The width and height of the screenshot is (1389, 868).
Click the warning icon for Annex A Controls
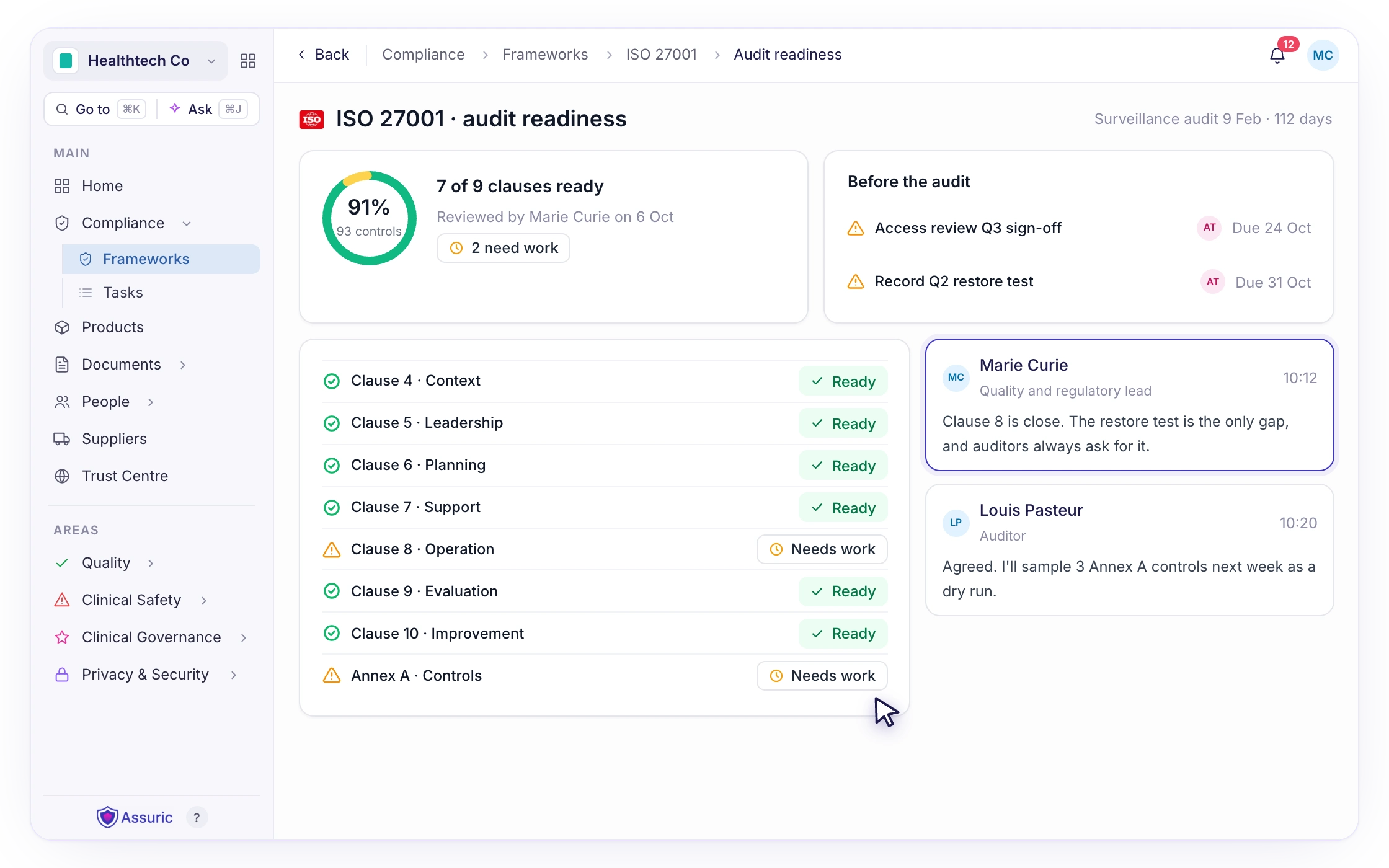332,676
